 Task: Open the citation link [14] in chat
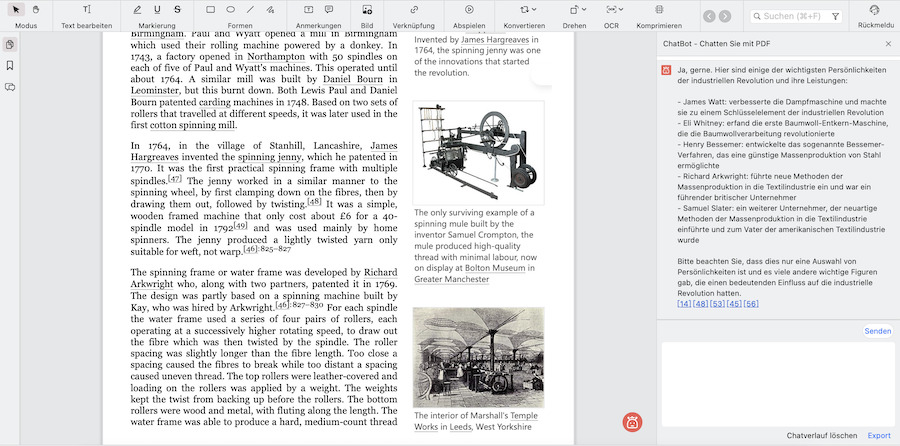coord(684,303)
